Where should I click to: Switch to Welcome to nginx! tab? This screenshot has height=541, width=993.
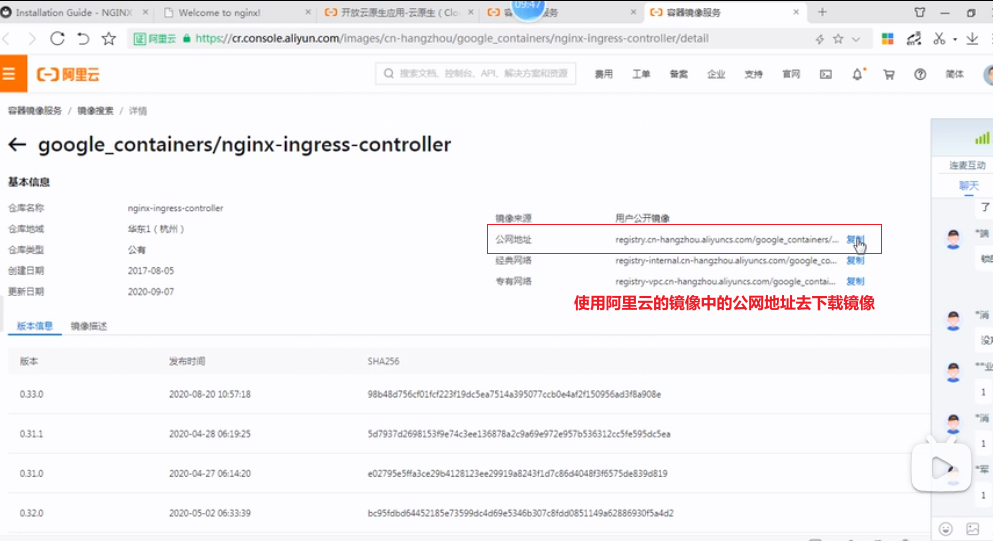219,13
